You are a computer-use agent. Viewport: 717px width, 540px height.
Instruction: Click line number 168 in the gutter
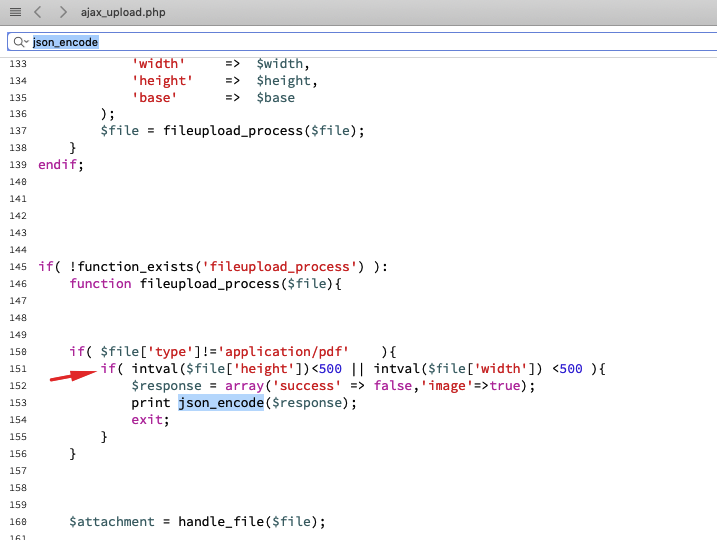pyautogui.click(x=18, y=522)
